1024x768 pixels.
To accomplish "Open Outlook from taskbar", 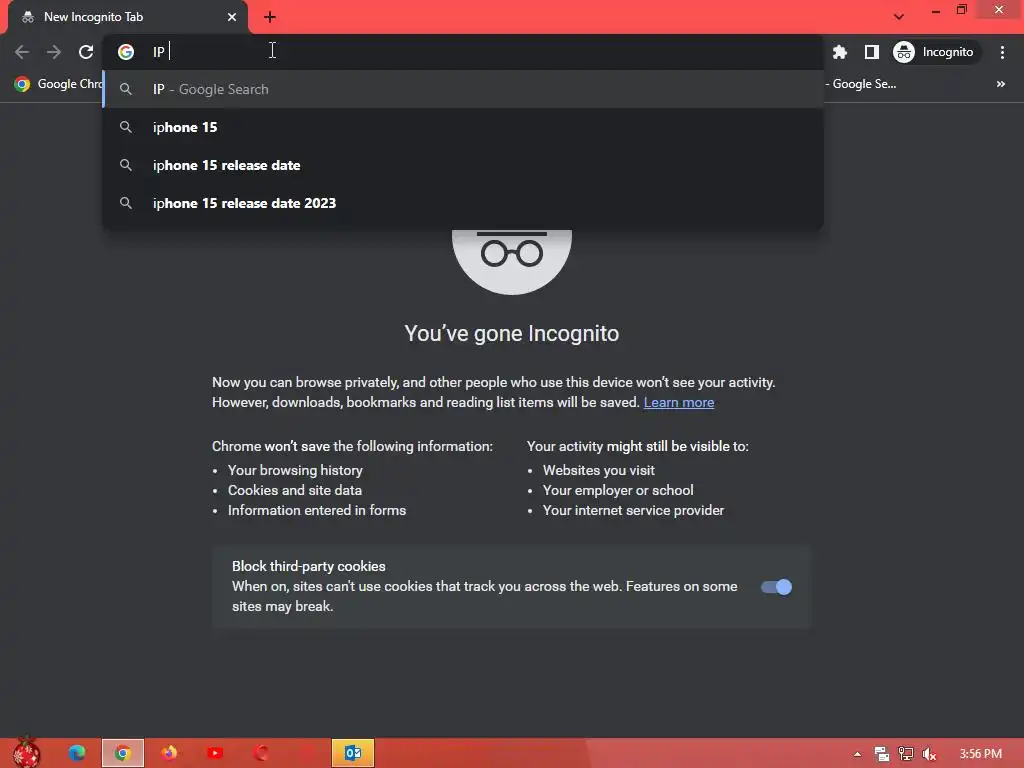I will point(353,753).
